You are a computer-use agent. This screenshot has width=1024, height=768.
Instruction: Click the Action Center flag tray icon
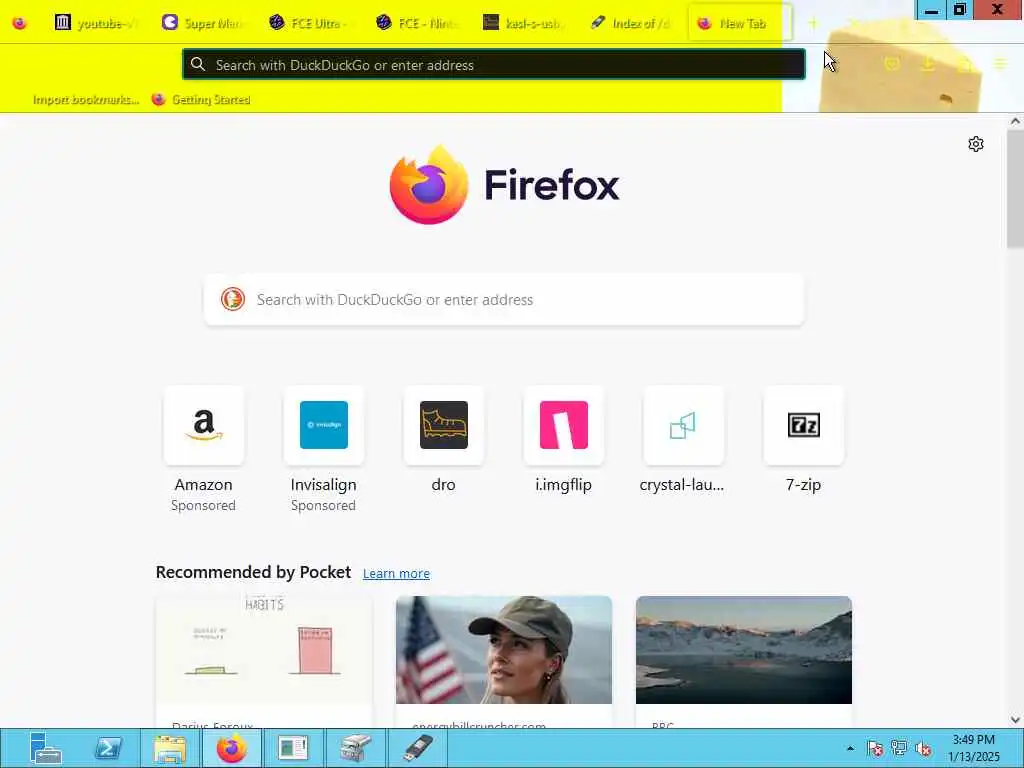(875, 748)
